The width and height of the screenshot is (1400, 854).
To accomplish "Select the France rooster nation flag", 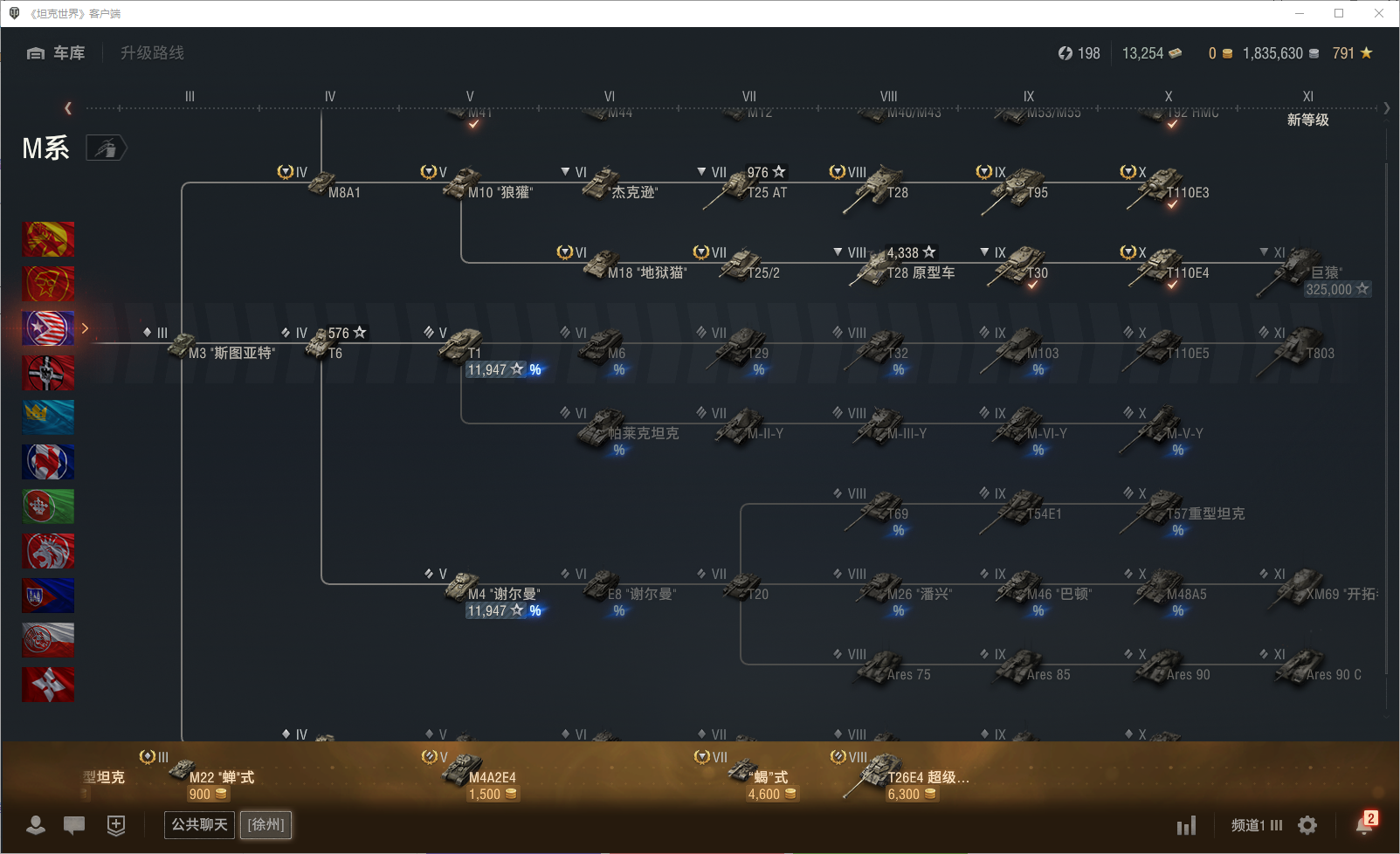I will coord(48,462).
